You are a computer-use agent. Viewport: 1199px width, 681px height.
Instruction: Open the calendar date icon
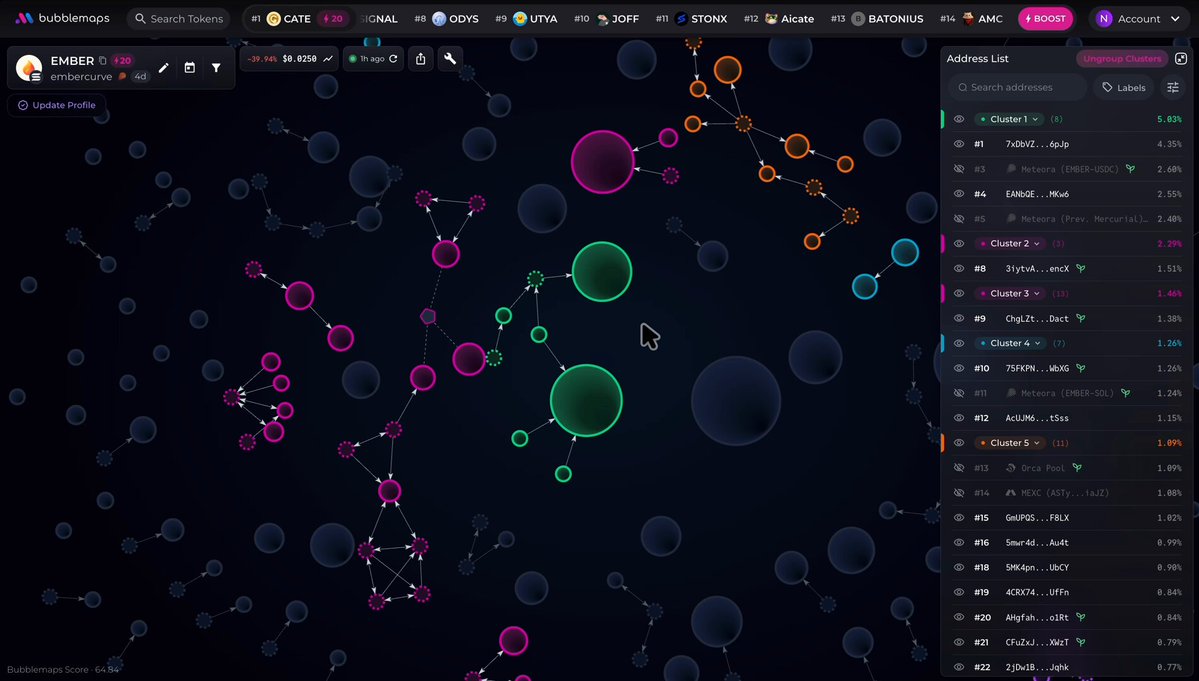tap(190, 68)
